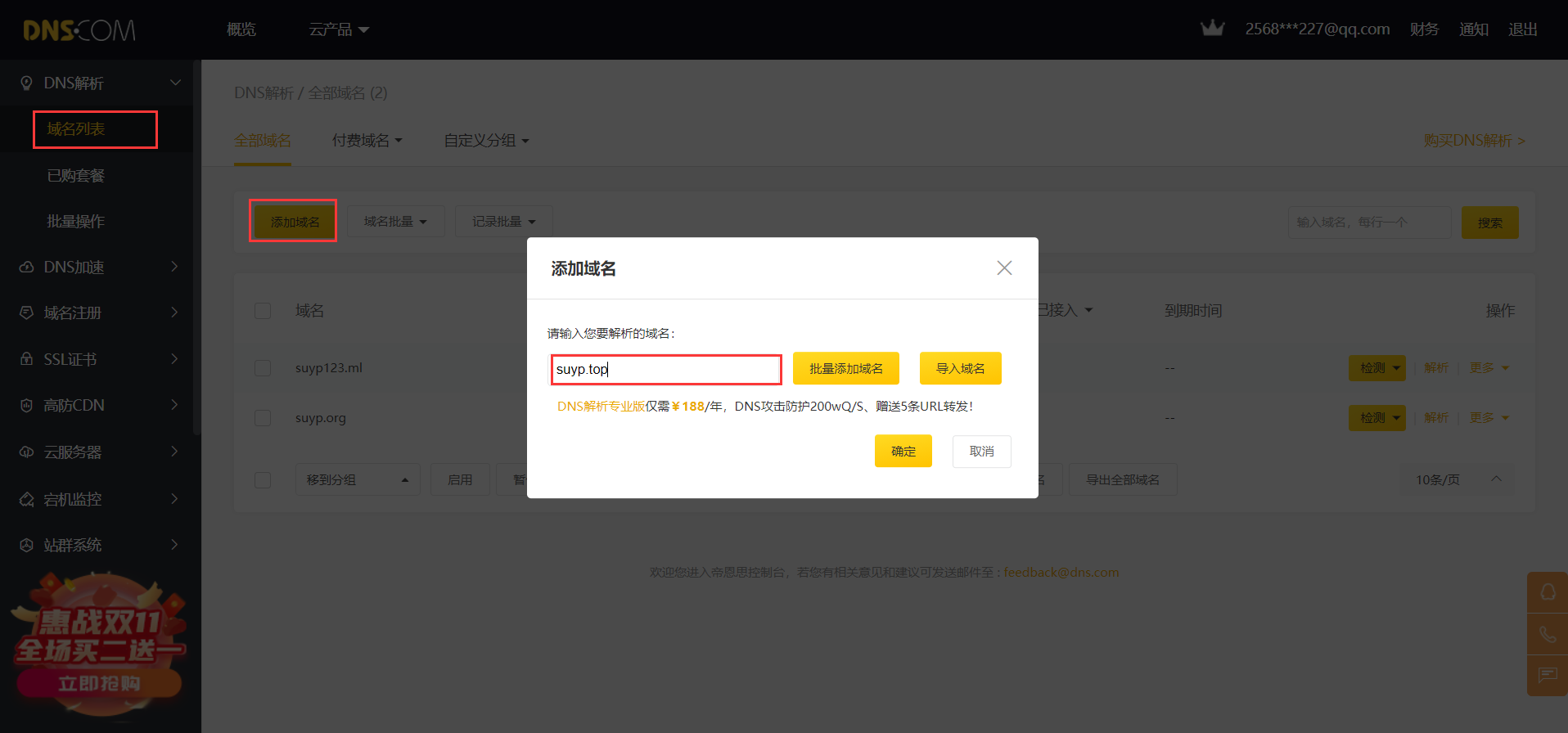The image size is (1568, 733).
Task: Open the 云产品 dropdown
Action: click(339, 29)
